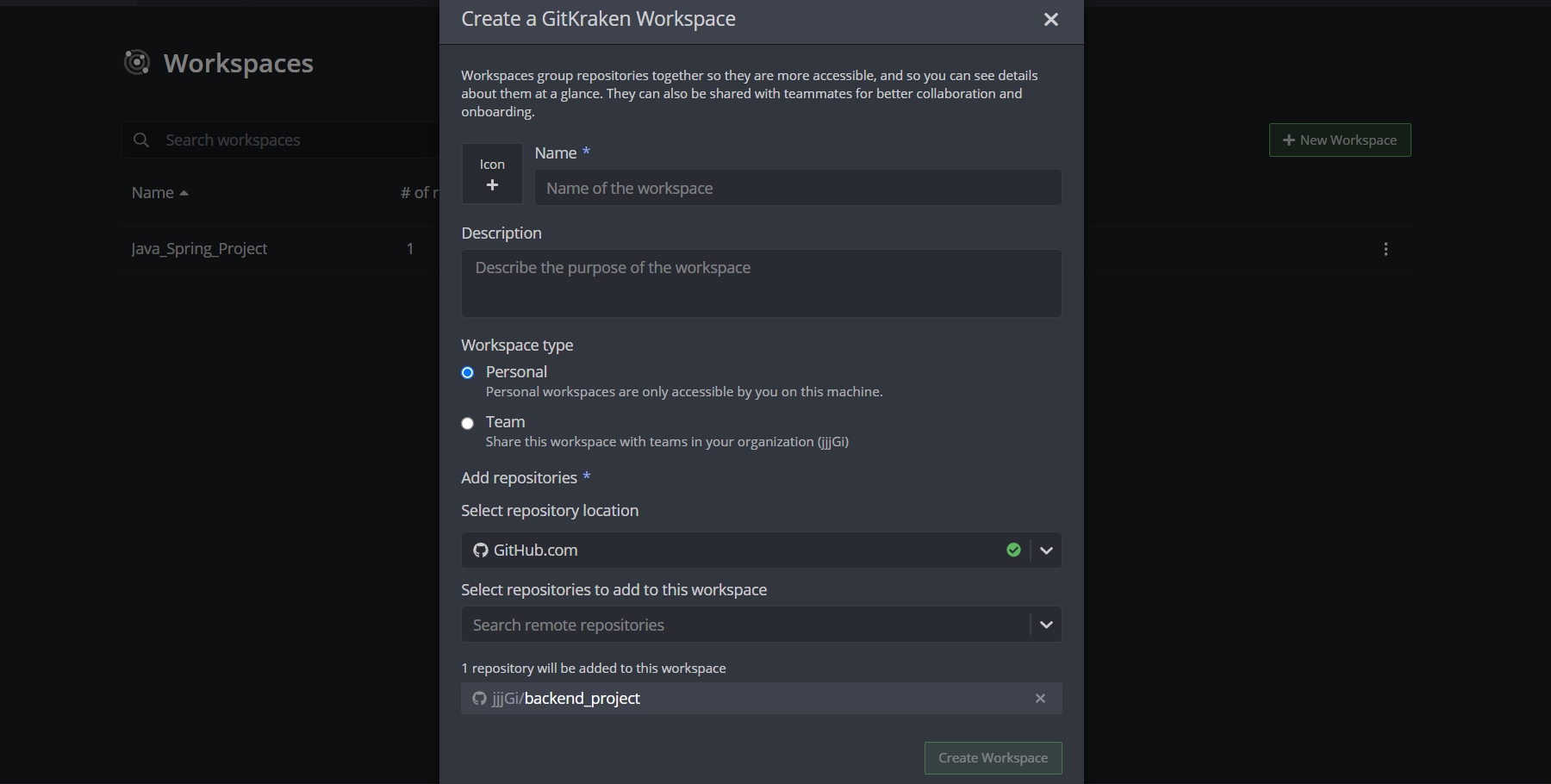Expand the repository location dropdown
Image resolution: width=1551 pixels, height=784 pixels.
click(1046, 550)
